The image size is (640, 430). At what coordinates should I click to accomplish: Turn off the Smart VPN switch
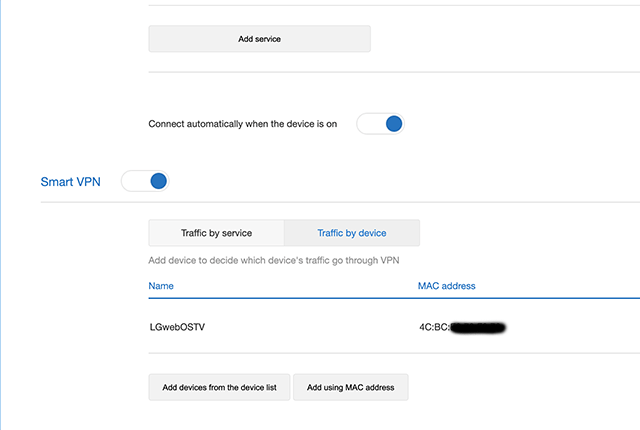click(145, 182)
